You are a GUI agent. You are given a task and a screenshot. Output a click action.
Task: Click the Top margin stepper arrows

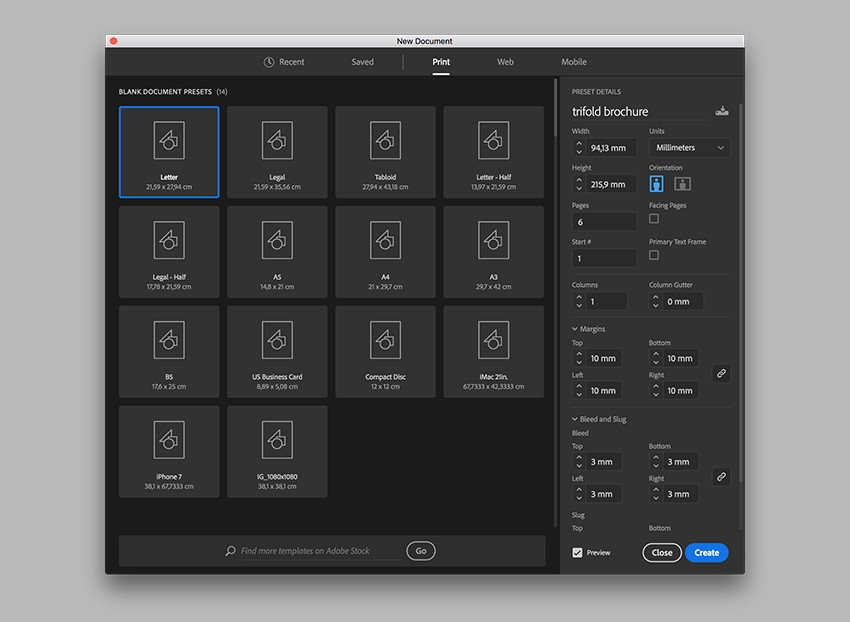pos(579,358)
